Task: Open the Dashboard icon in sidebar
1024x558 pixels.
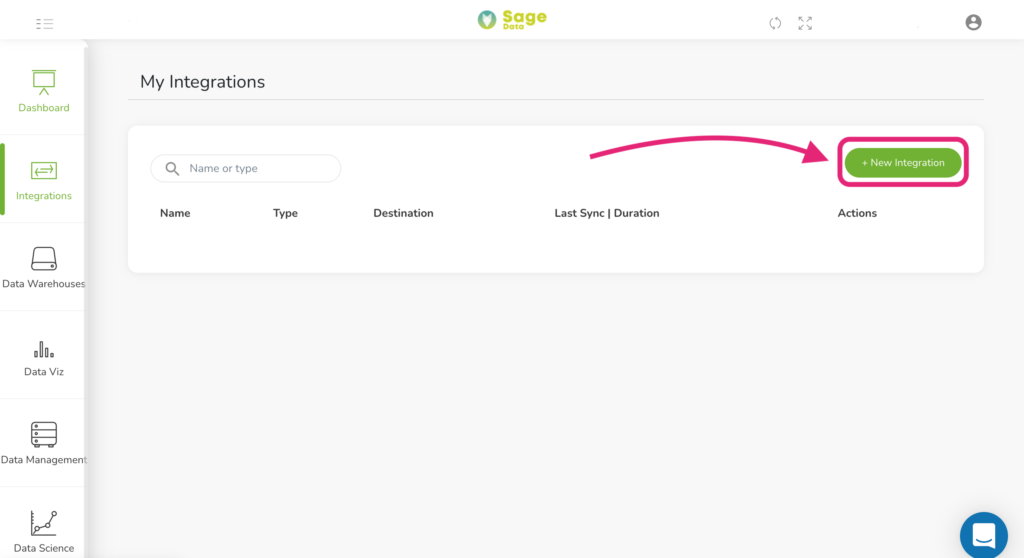Action: 44,83
